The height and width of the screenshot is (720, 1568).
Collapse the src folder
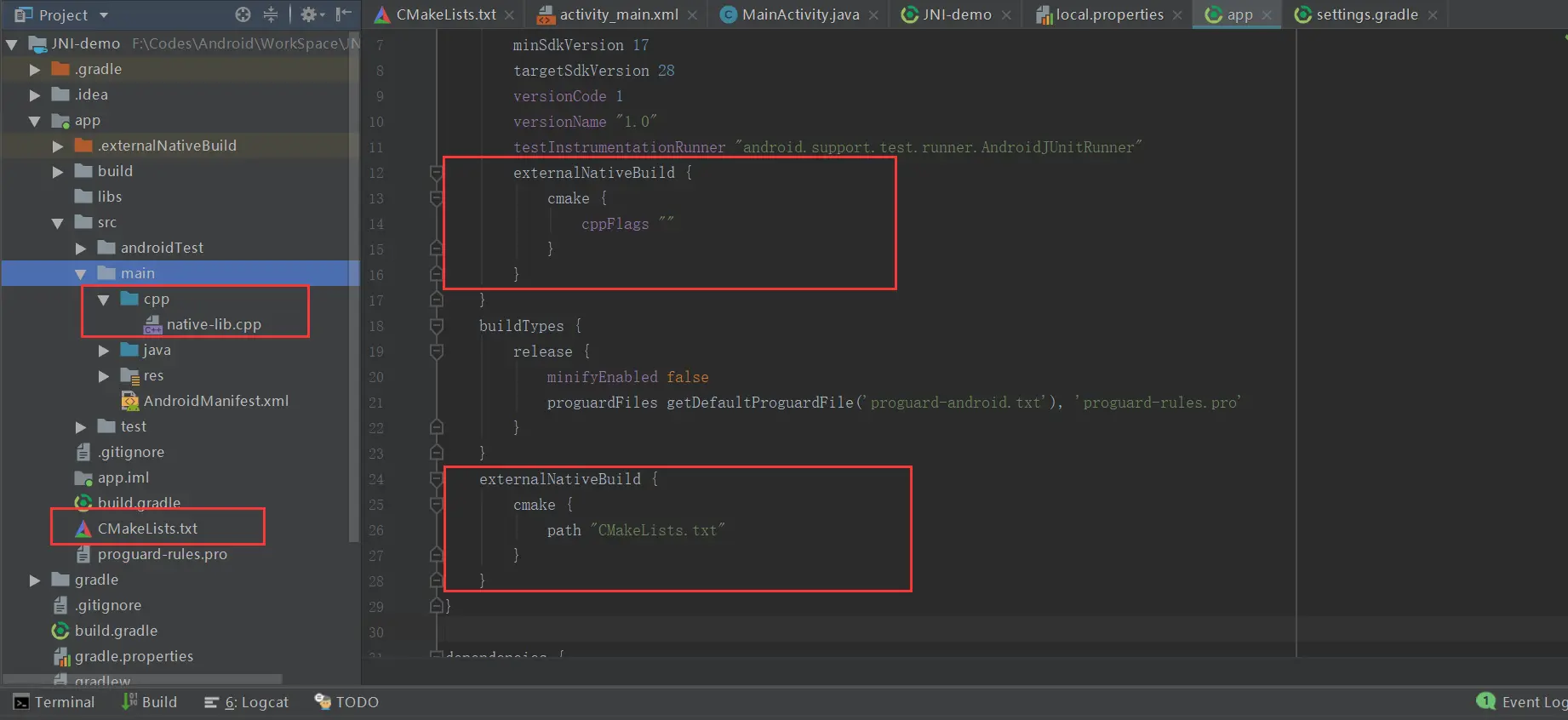[x=58, y=223]
